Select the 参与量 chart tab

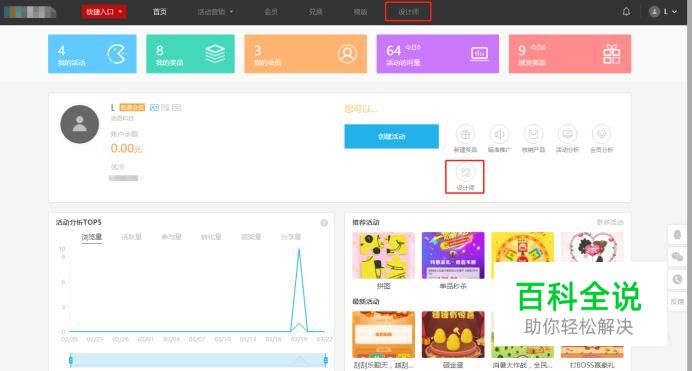(x=171, y=237)
